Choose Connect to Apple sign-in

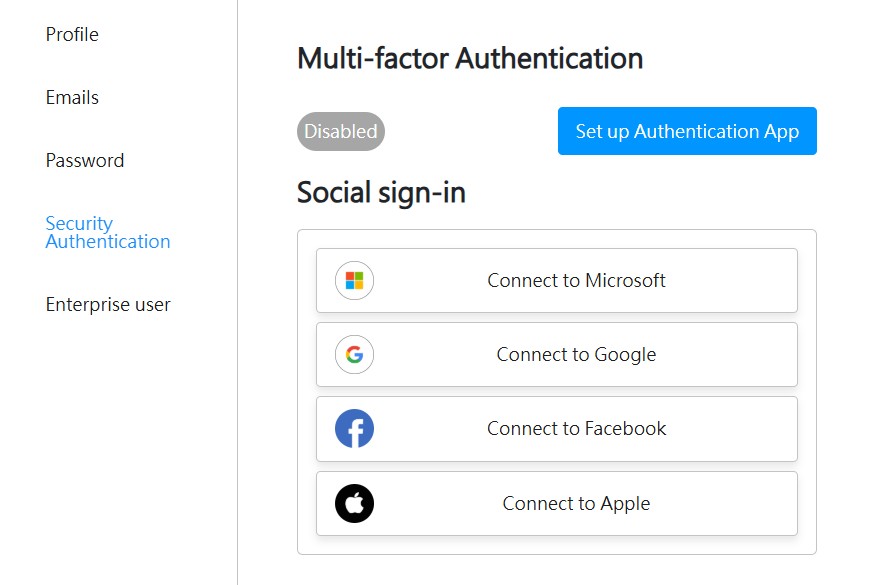(576, 504)
